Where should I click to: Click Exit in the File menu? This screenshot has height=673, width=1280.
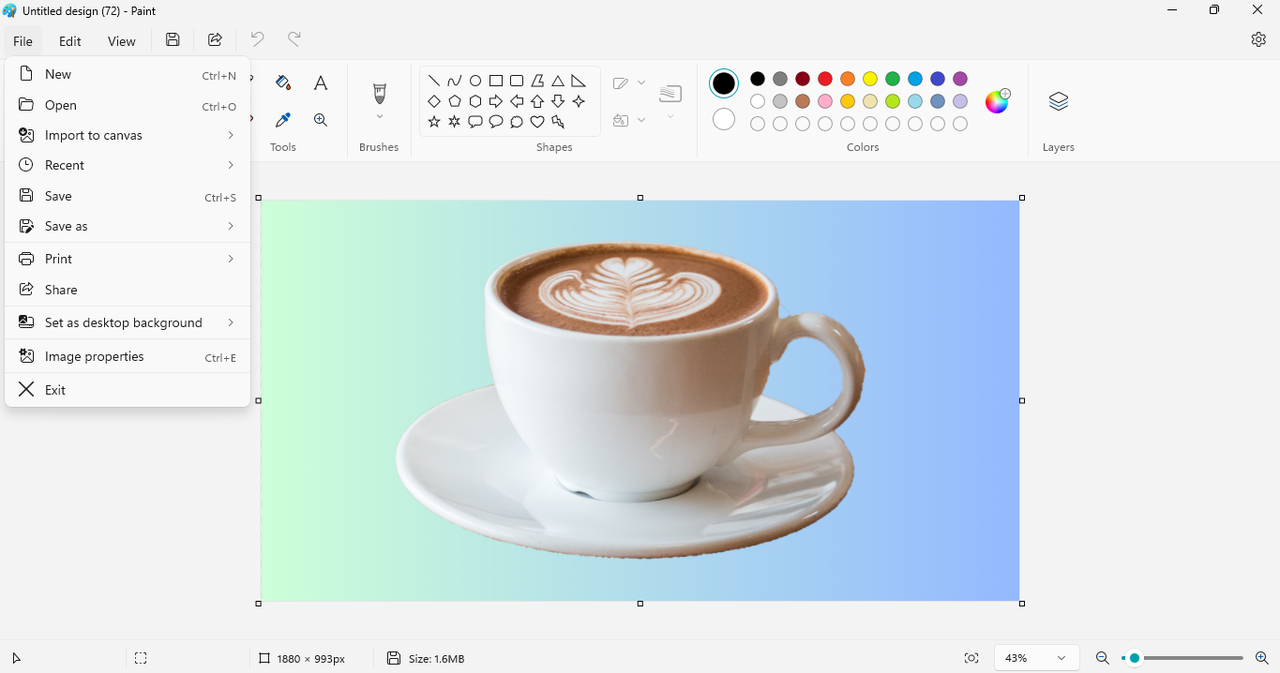[128, 390]
